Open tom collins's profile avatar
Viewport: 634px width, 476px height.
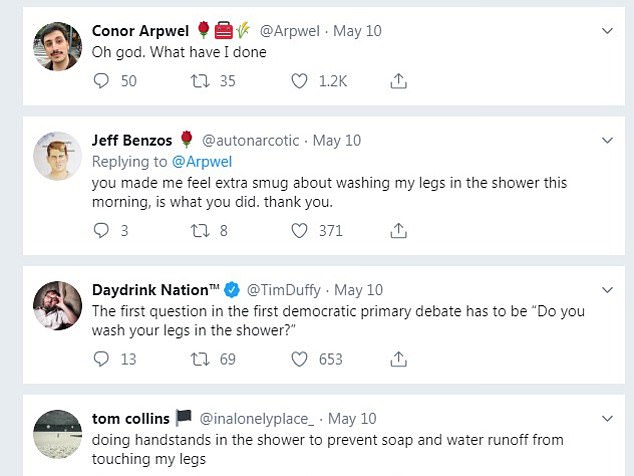coord(57,435)
